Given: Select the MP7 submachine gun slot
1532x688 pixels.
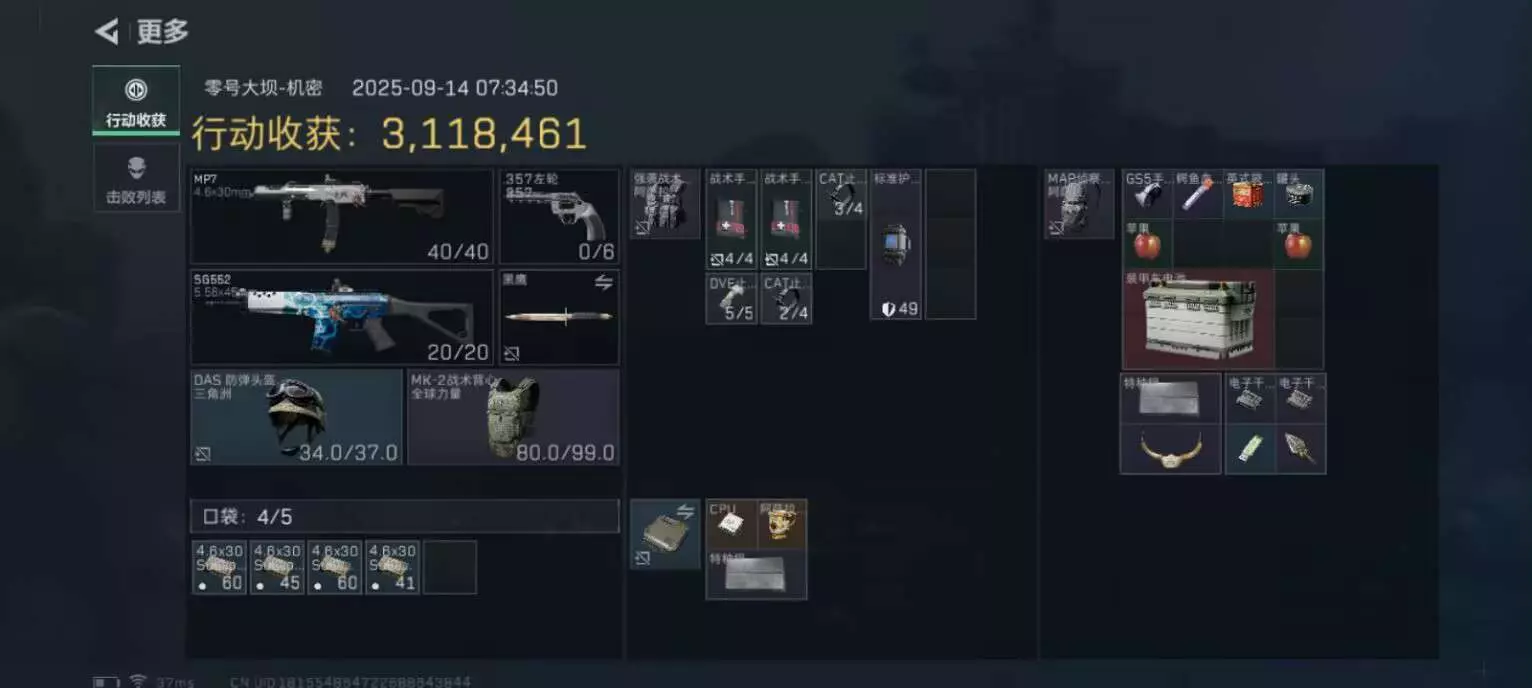Looking at the screenshot, I should pos(341,216).
